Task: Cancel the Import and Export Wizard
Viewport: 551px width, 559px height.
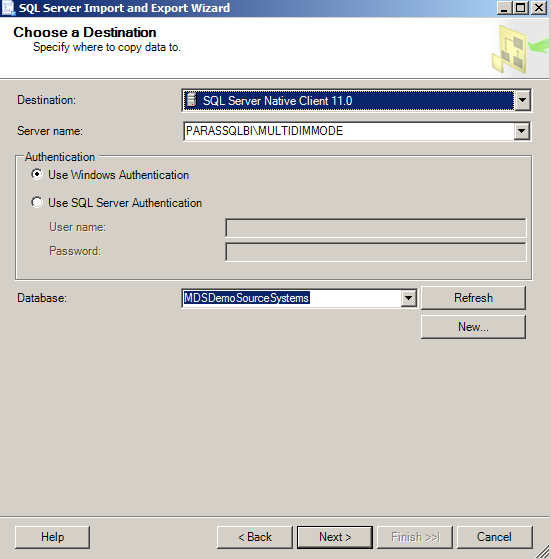Action: click(495, 537)
